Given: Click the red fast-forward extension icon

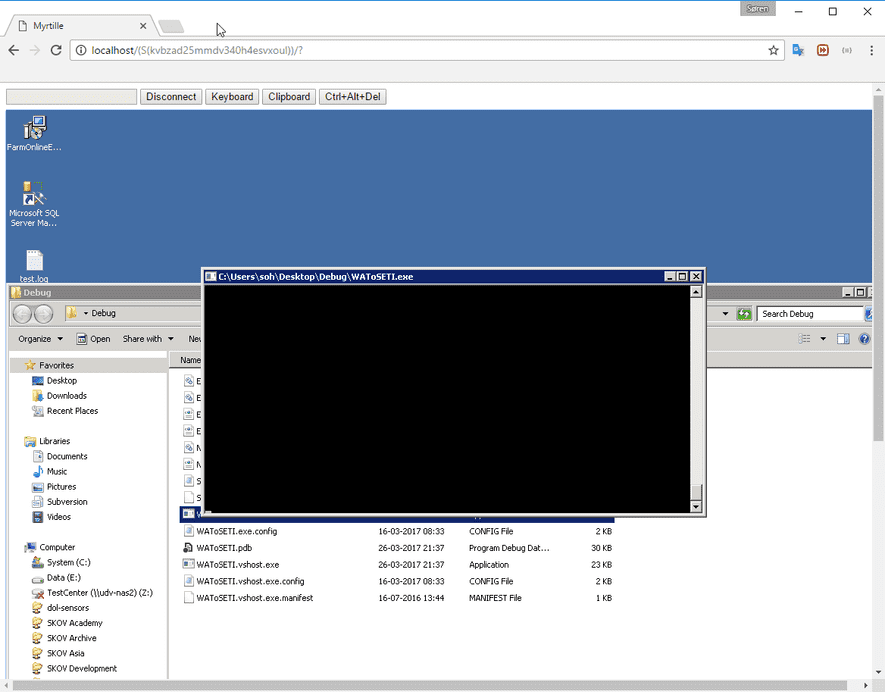Looking at the screenshot, I should point(822,48).
